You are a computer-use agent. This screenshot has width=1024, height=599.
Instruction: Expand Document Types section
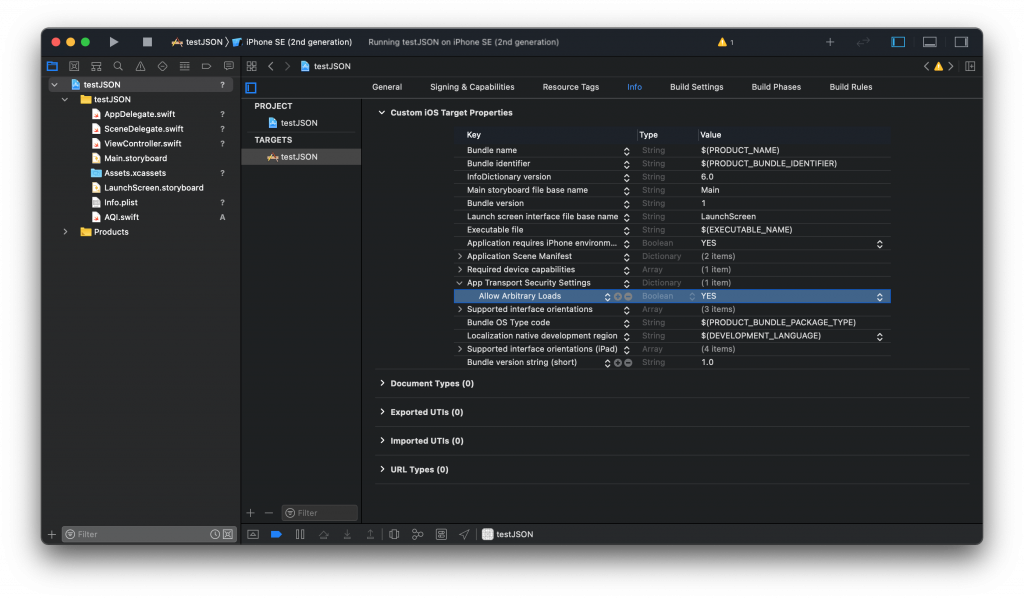pyautogui.click(x=382, y=383)
